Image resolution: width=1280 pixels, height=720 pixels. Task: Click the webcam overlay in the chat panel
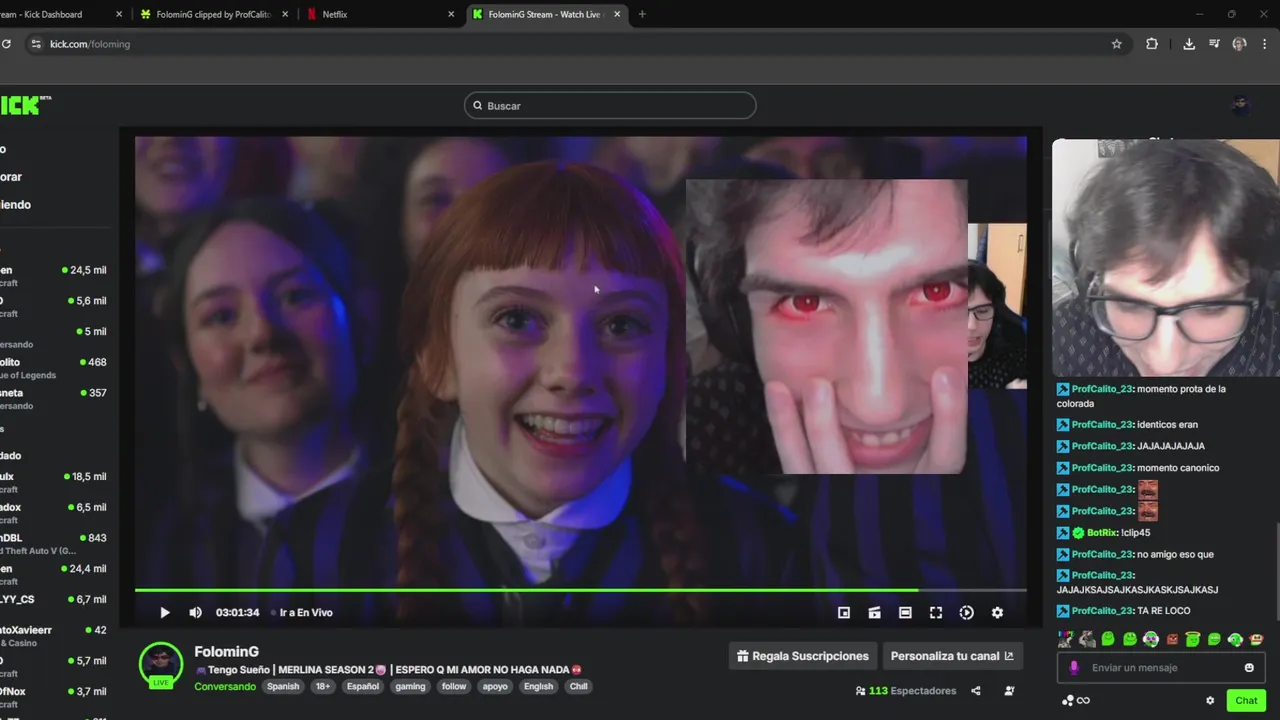1165,258
